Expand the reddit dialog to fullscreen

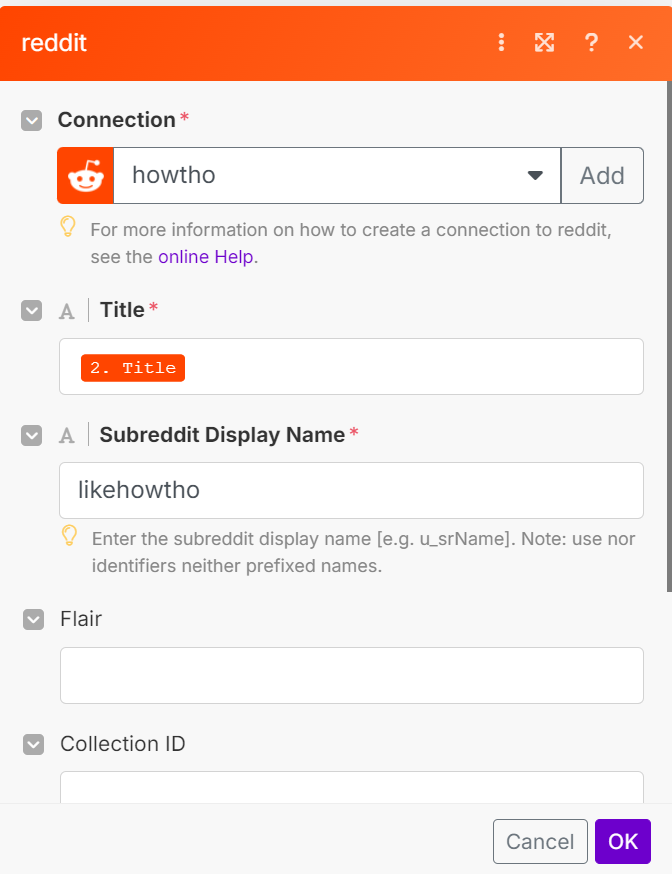click(544, 42)
